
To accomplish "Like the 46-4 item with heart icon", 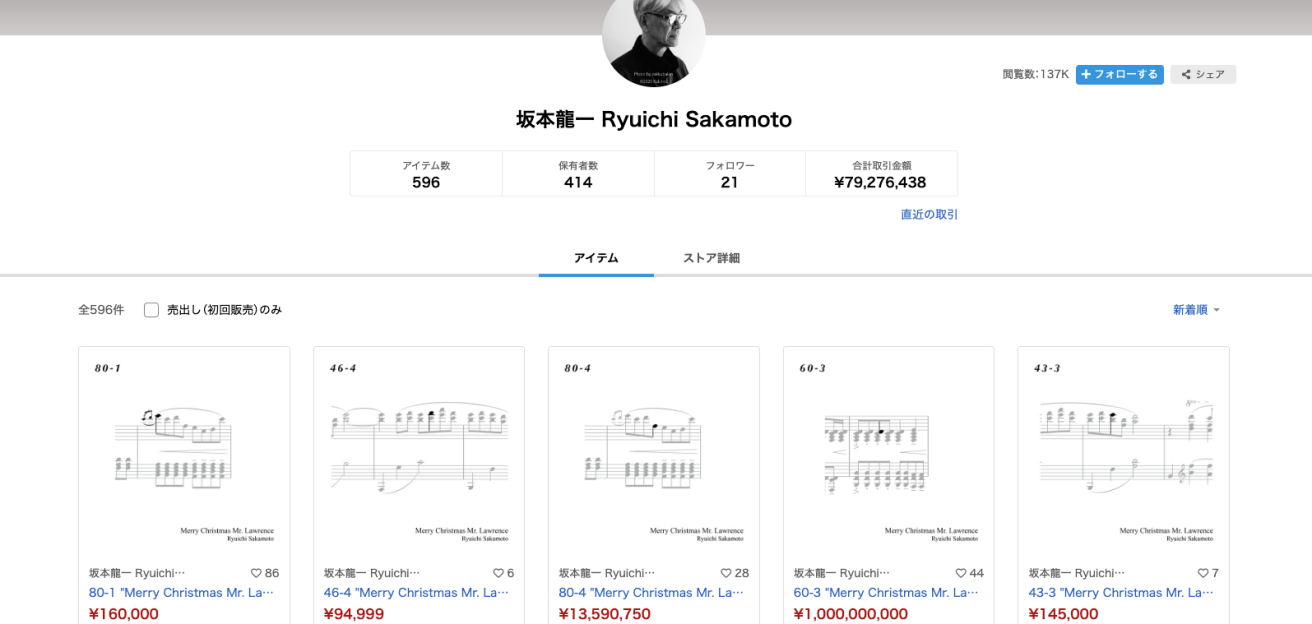I will click(498, 573).
